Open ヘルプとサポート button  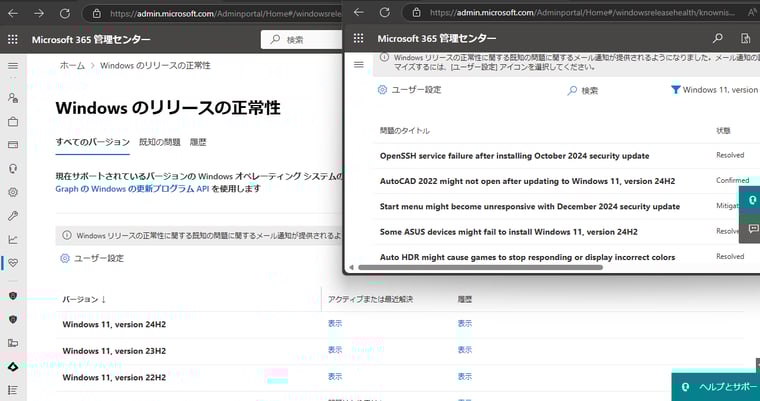(x=716, y=387)
